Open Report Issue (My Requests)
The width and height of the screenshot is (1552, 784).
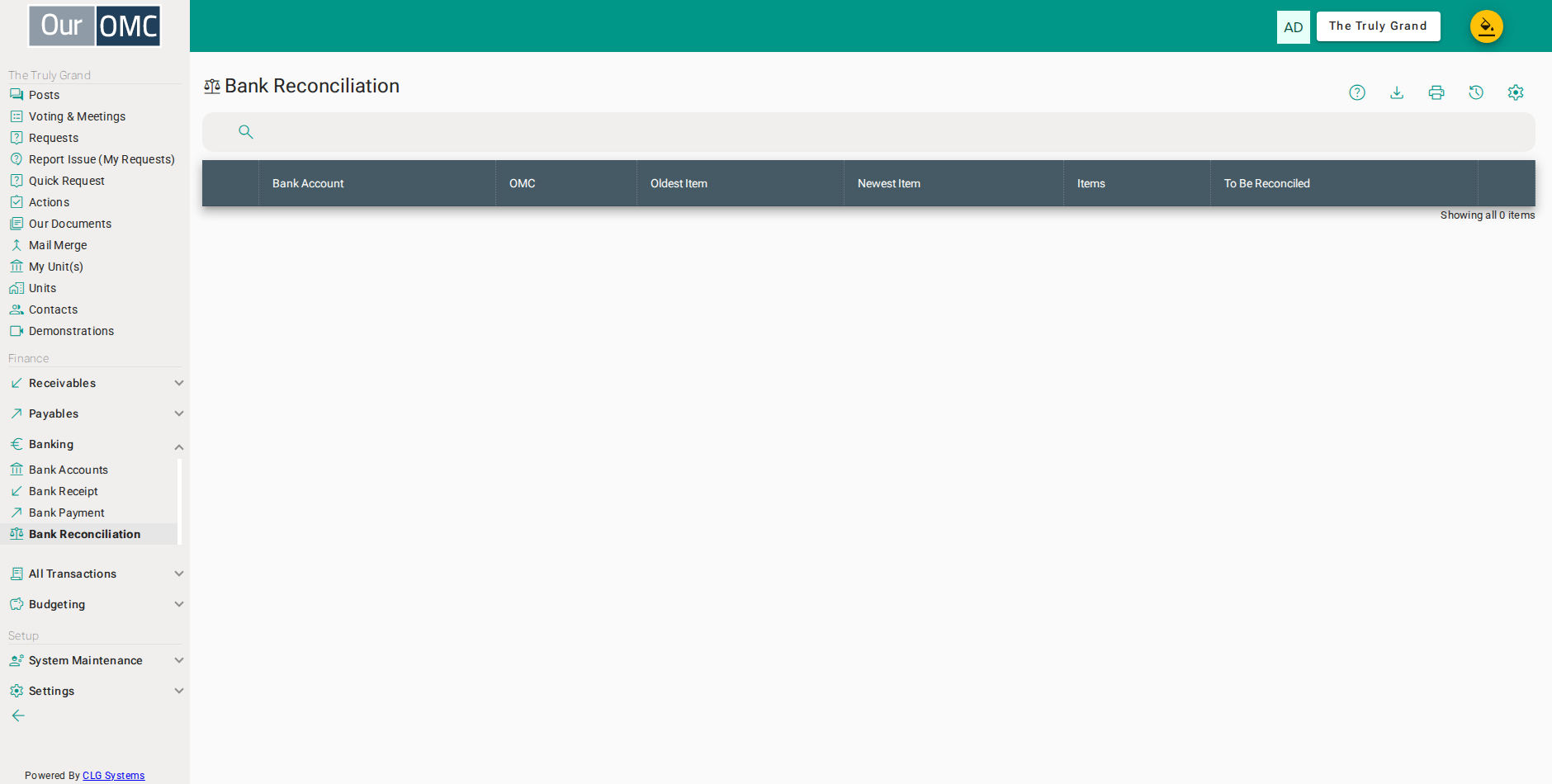tap(102, 159)
